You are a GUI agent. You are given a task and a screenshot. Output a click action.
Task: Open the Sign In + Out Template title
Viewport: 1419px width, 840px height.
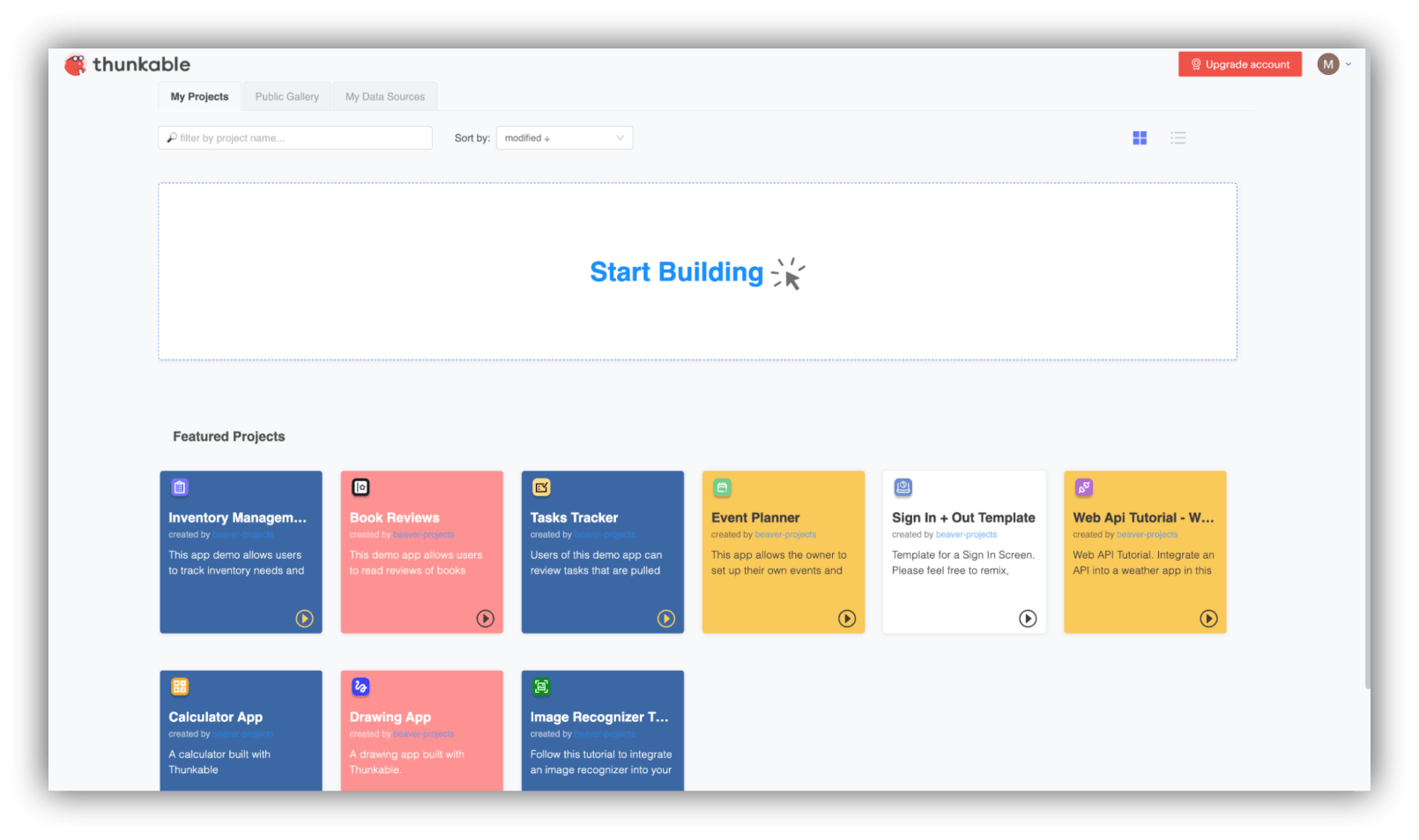963,518
